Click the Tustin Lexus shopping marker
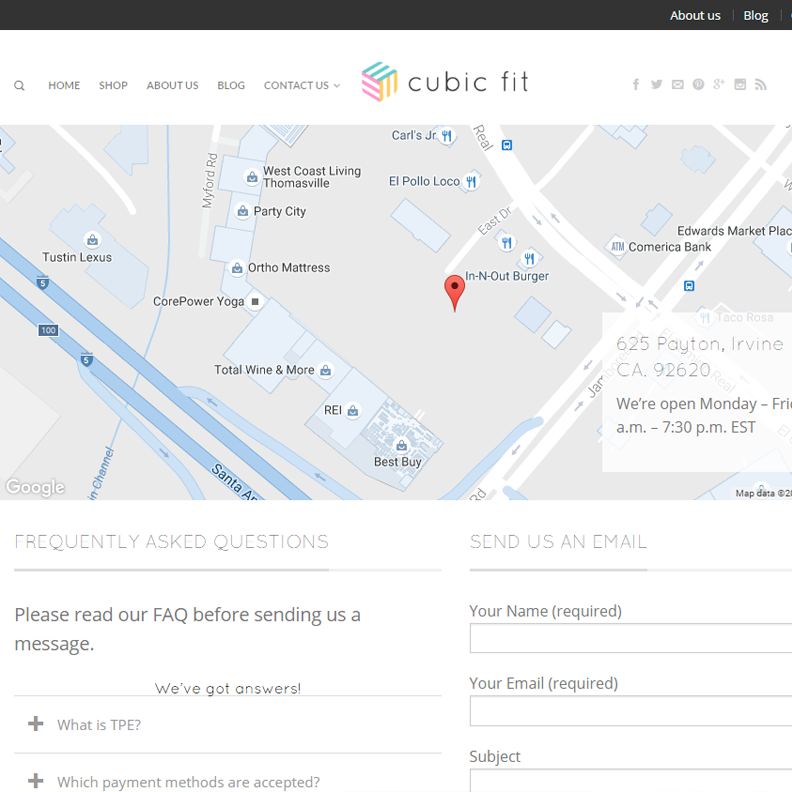The image size is (792, 792). [92, 240]
